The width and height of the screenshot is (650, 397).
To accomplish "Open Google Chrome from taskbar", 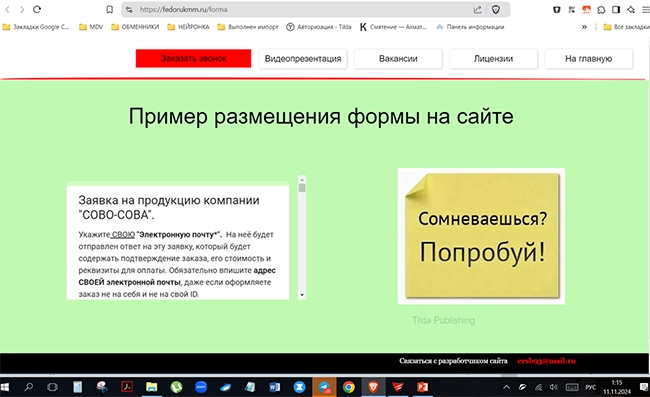I will point(349,387).
